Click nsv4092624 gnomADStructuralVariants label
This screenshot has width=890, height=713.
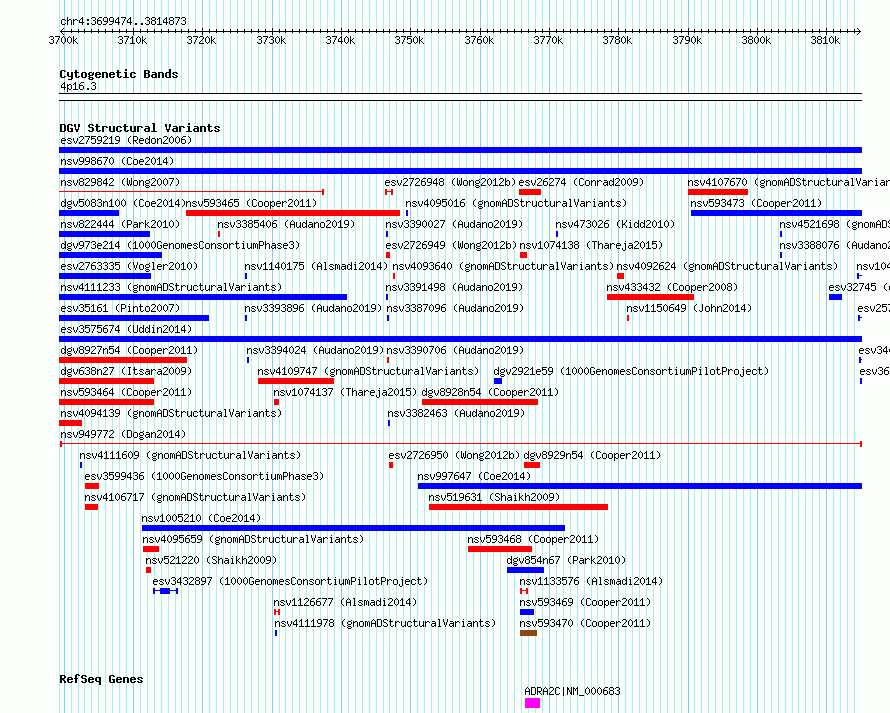tap(727, 266)
